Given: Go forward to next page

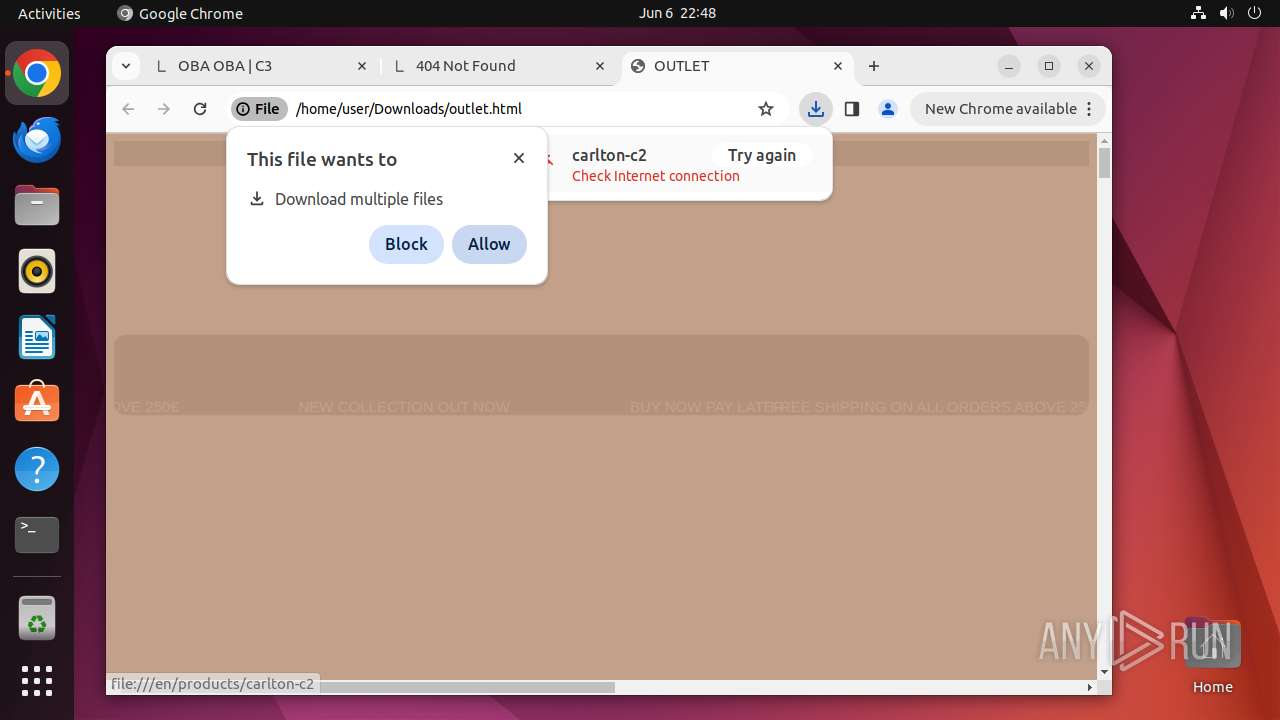Looking at the screenshot, I should [164, 109].
